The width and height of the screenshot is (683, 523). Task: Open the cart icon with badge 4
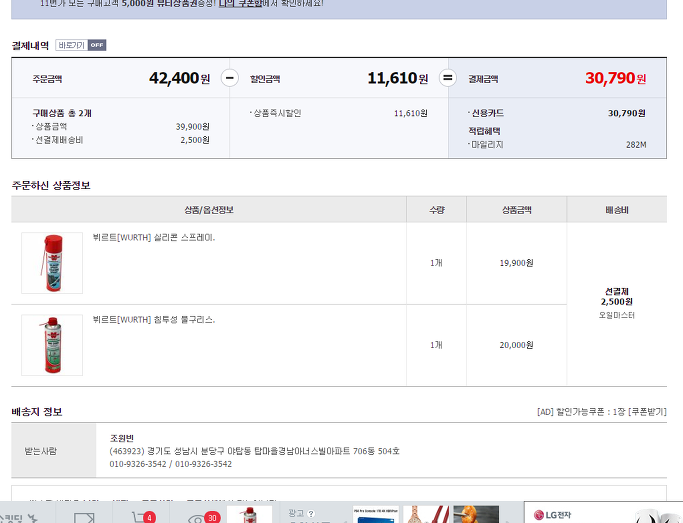tap(144, 517)
